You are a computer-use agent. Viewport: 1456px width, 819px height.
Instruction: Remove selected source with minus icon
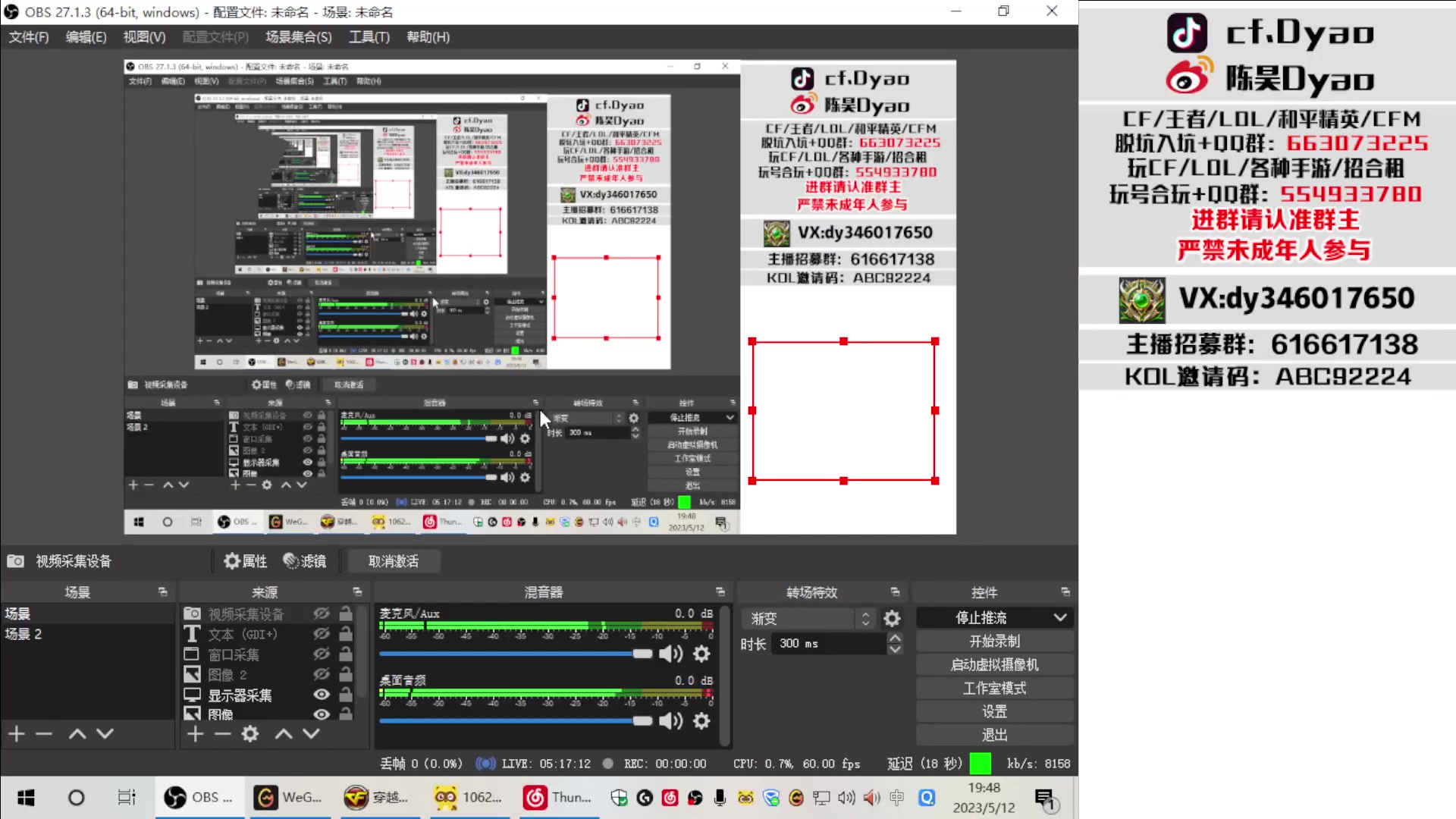222,733
